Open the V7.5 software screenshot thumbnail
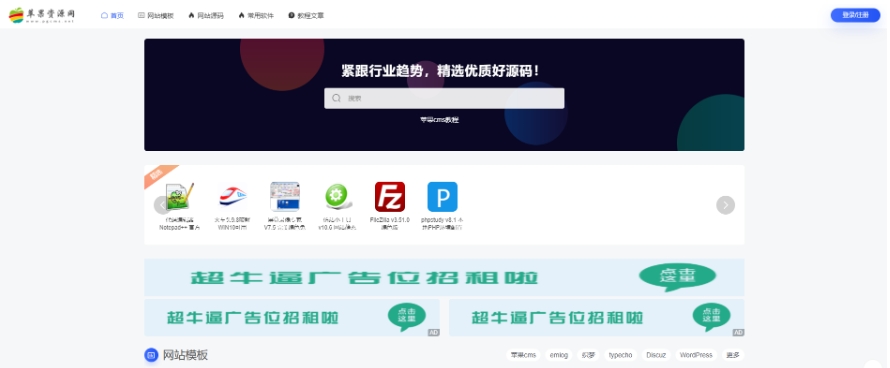The width and height of the screenshot is (890, 368). 285,197
